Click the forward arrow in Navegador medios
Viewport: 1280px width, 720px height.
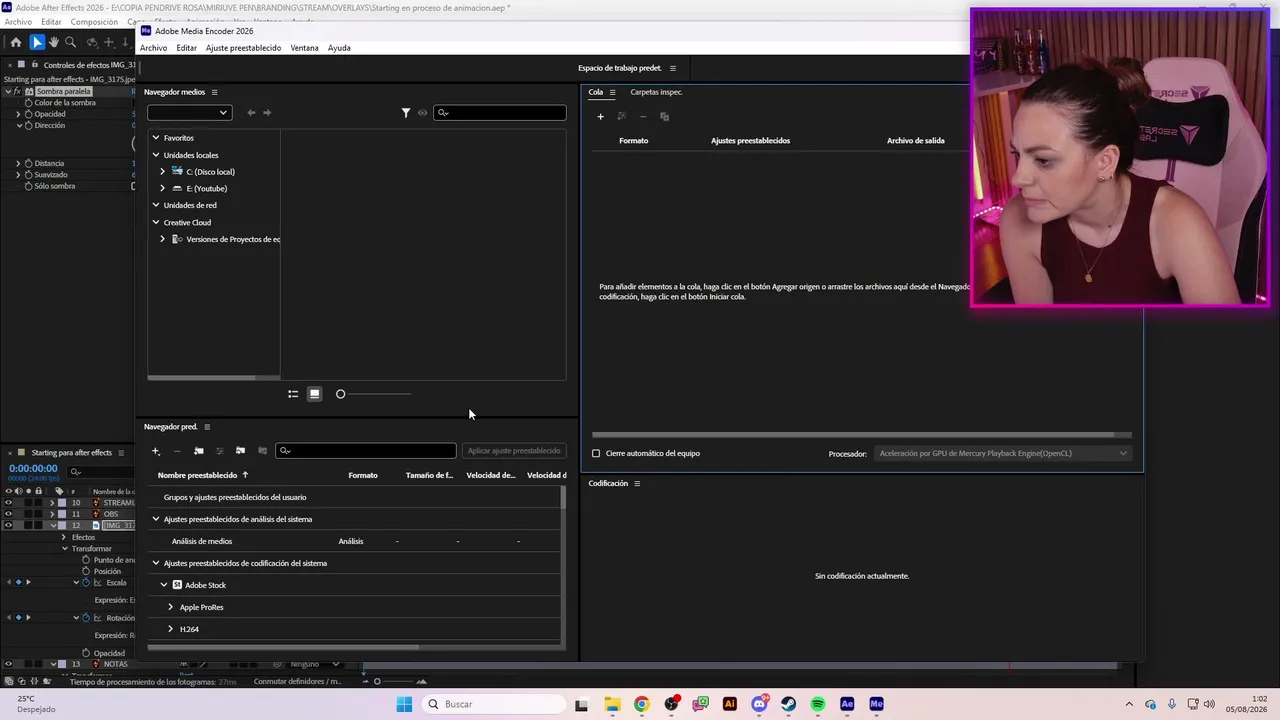267,113
